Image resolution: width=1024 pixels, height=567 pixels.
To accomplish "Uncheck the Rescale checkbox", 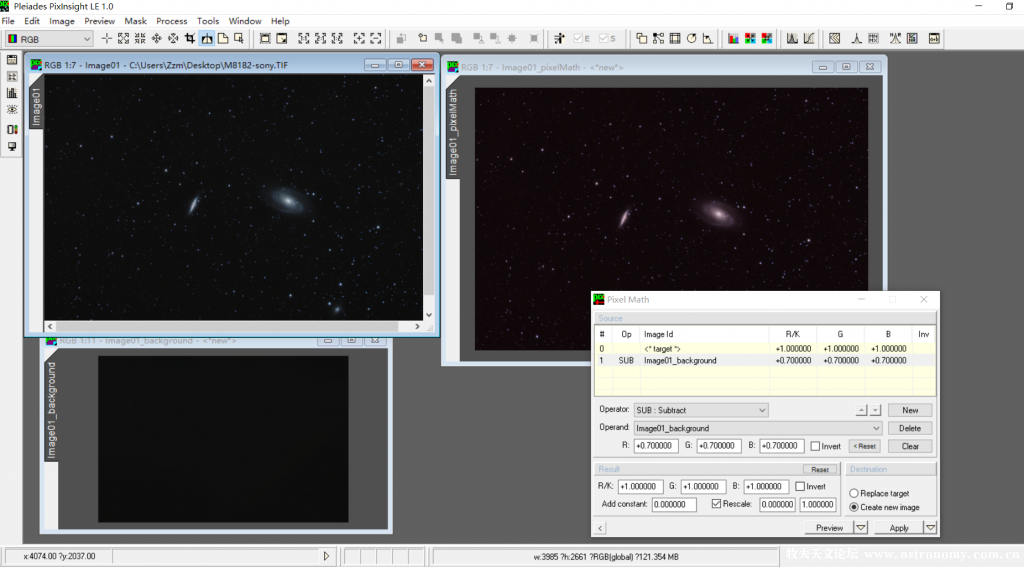I will click(x=716, y=504).
